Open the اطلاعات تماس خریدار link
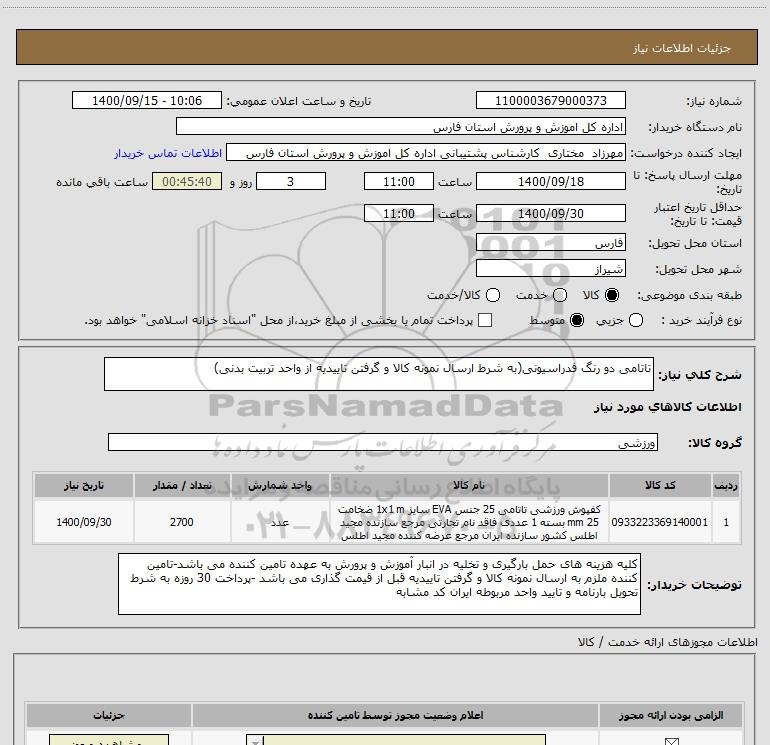770x745 pixels. click(168, 153)
